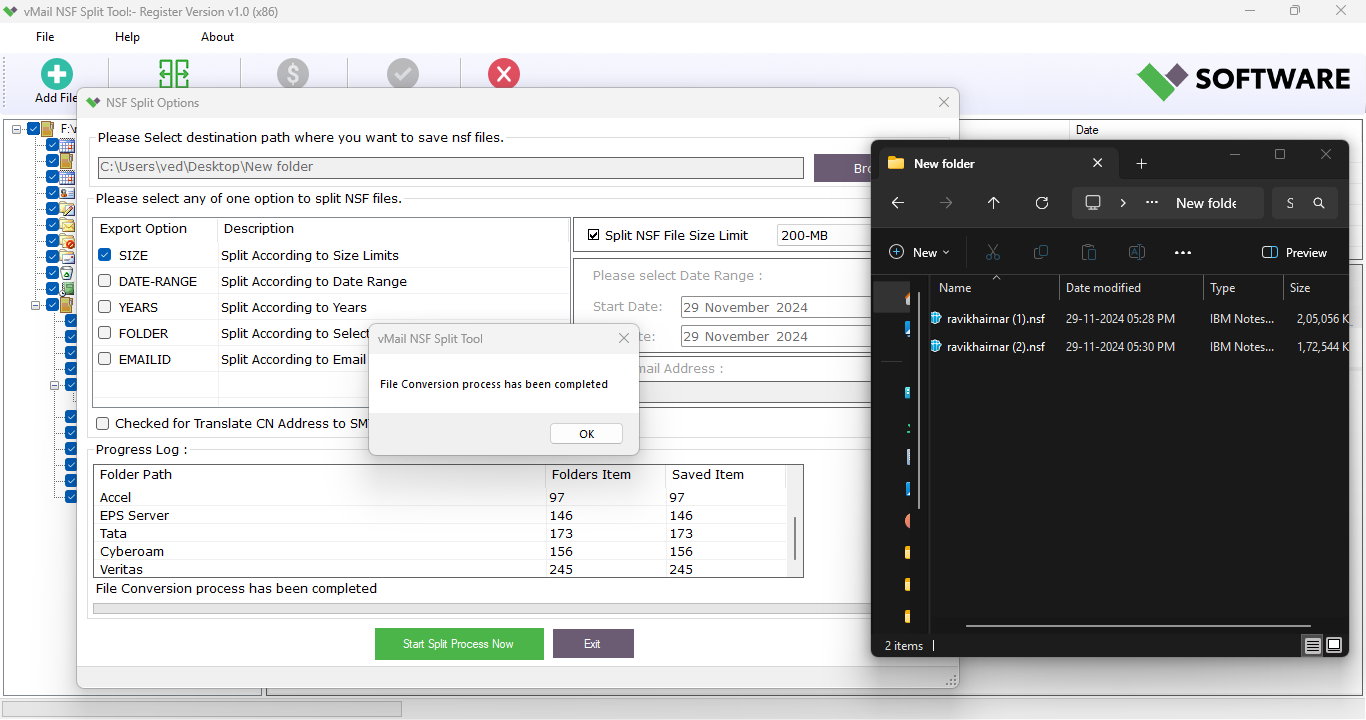
Task: Click the root F: folder icon in tree
Action: [x=47, y=129]
